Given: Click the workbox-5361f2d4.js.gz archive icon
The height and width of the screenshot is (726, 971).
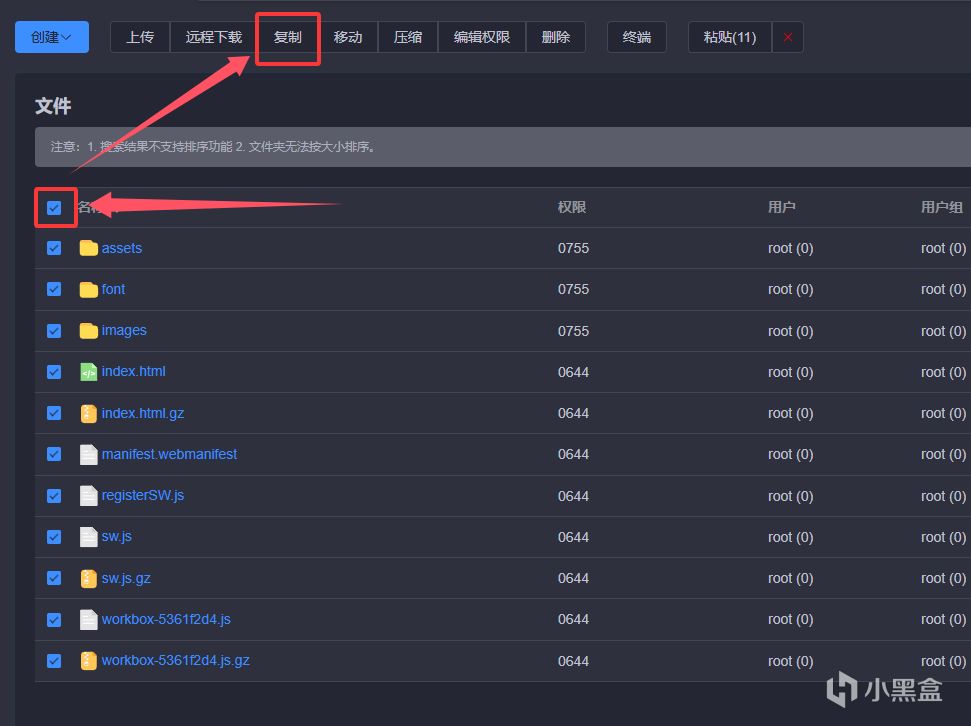Looking at the screenshot, I should click(x=89, y=660).
